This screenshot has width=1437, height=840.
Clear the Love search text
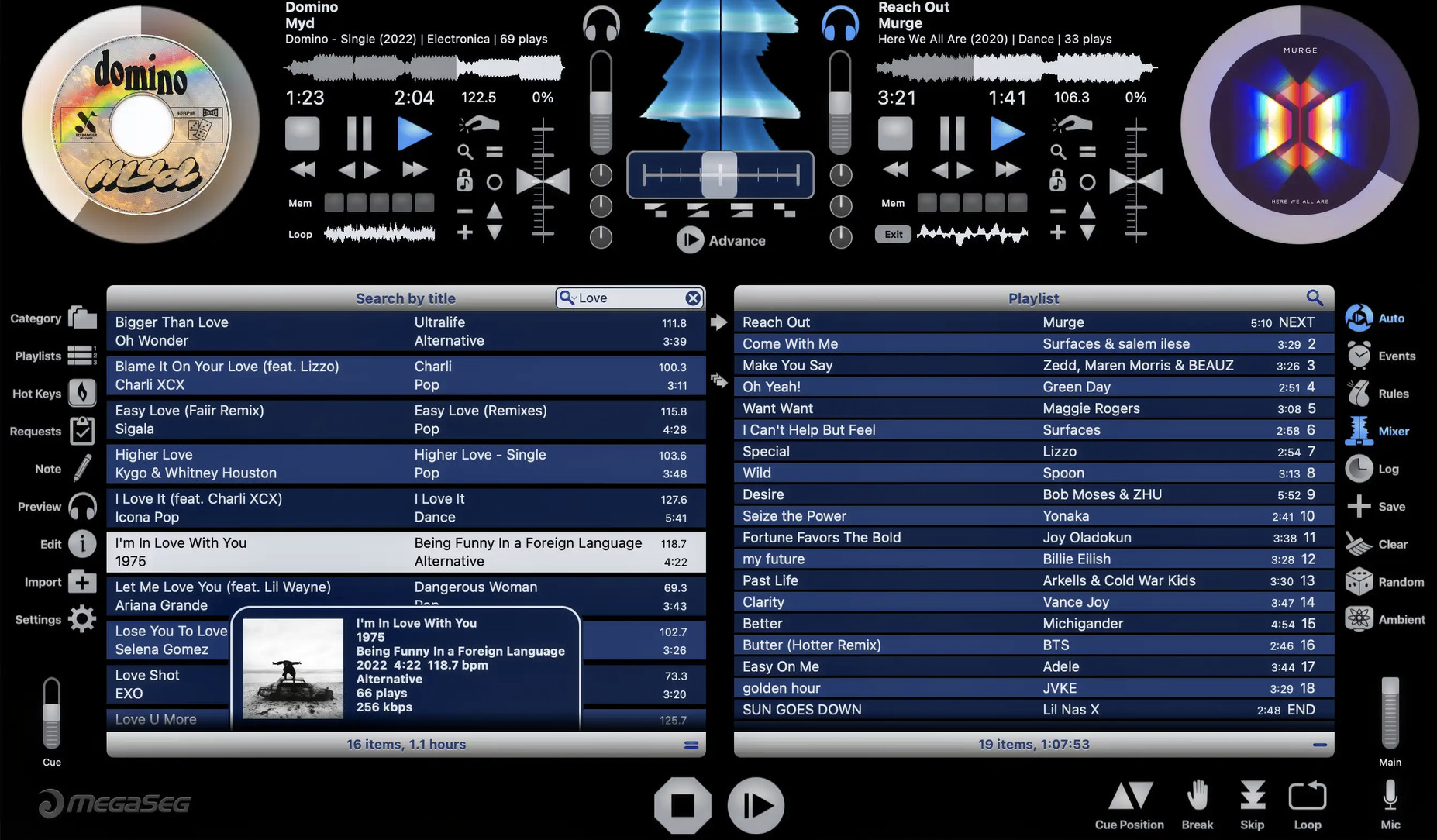(693, 298)
